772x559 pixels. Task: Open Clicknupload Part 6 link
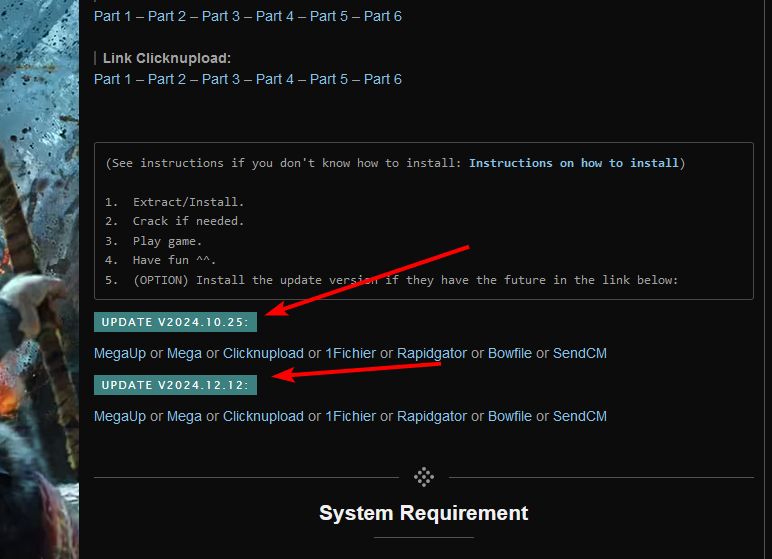[383, 79]
